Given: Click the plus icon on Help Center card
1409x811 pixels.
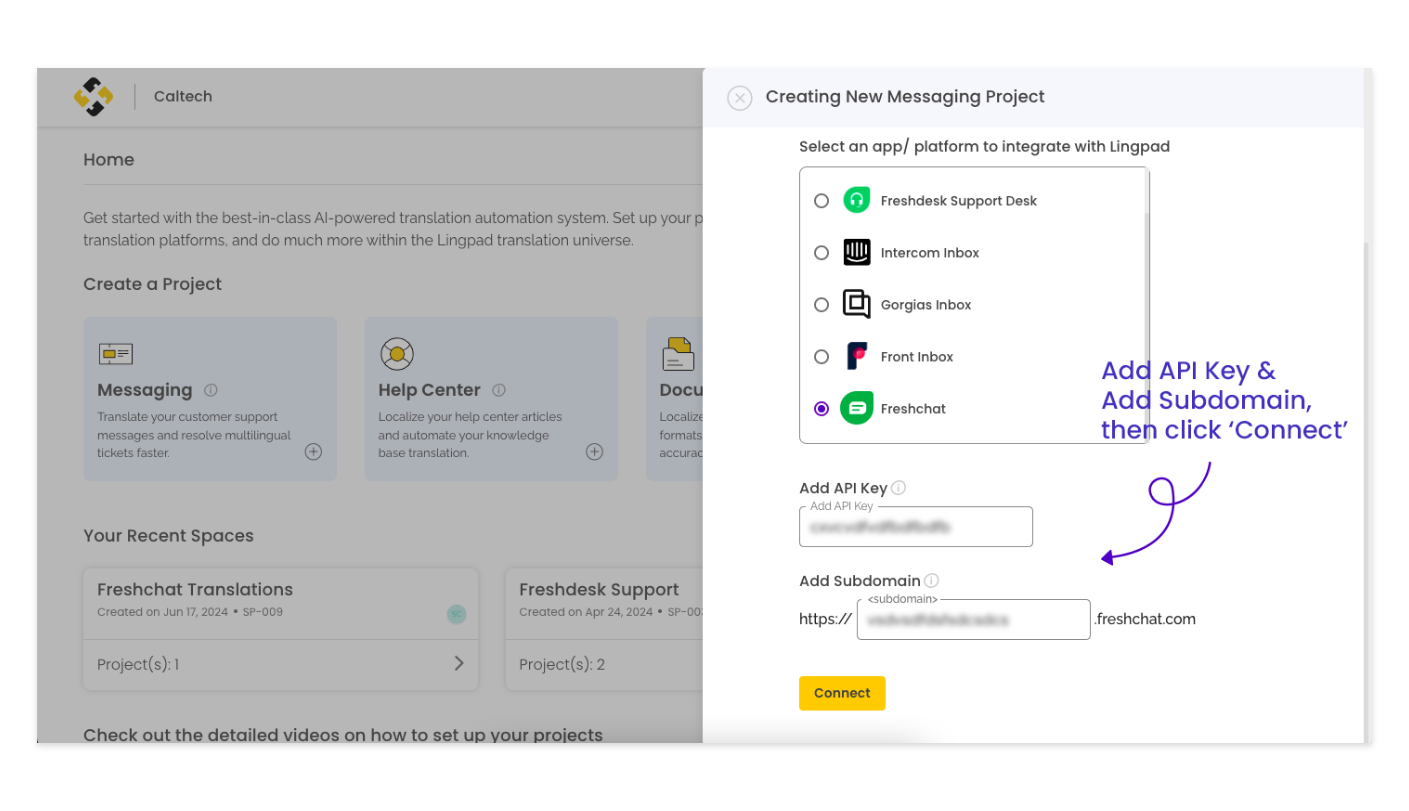Looking at the screenshot, I should tap(594, 452).
